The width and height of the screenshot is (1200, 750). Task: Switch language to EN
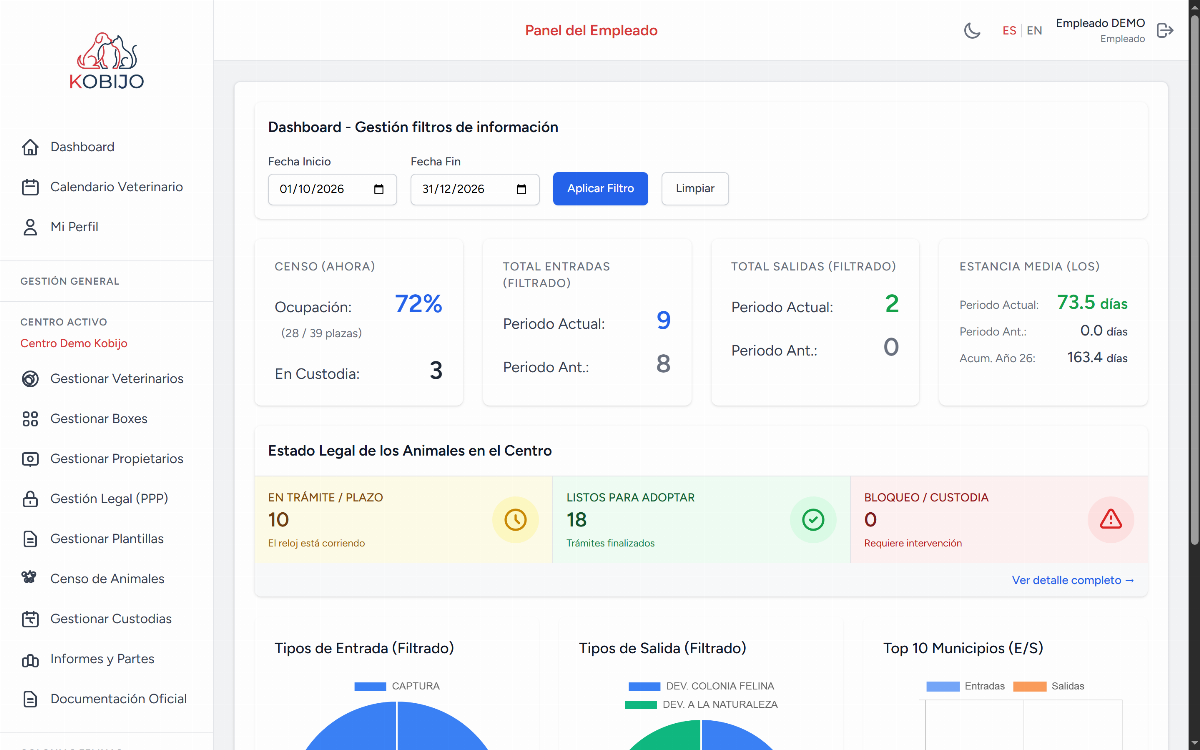click(x=1034, y=31)
